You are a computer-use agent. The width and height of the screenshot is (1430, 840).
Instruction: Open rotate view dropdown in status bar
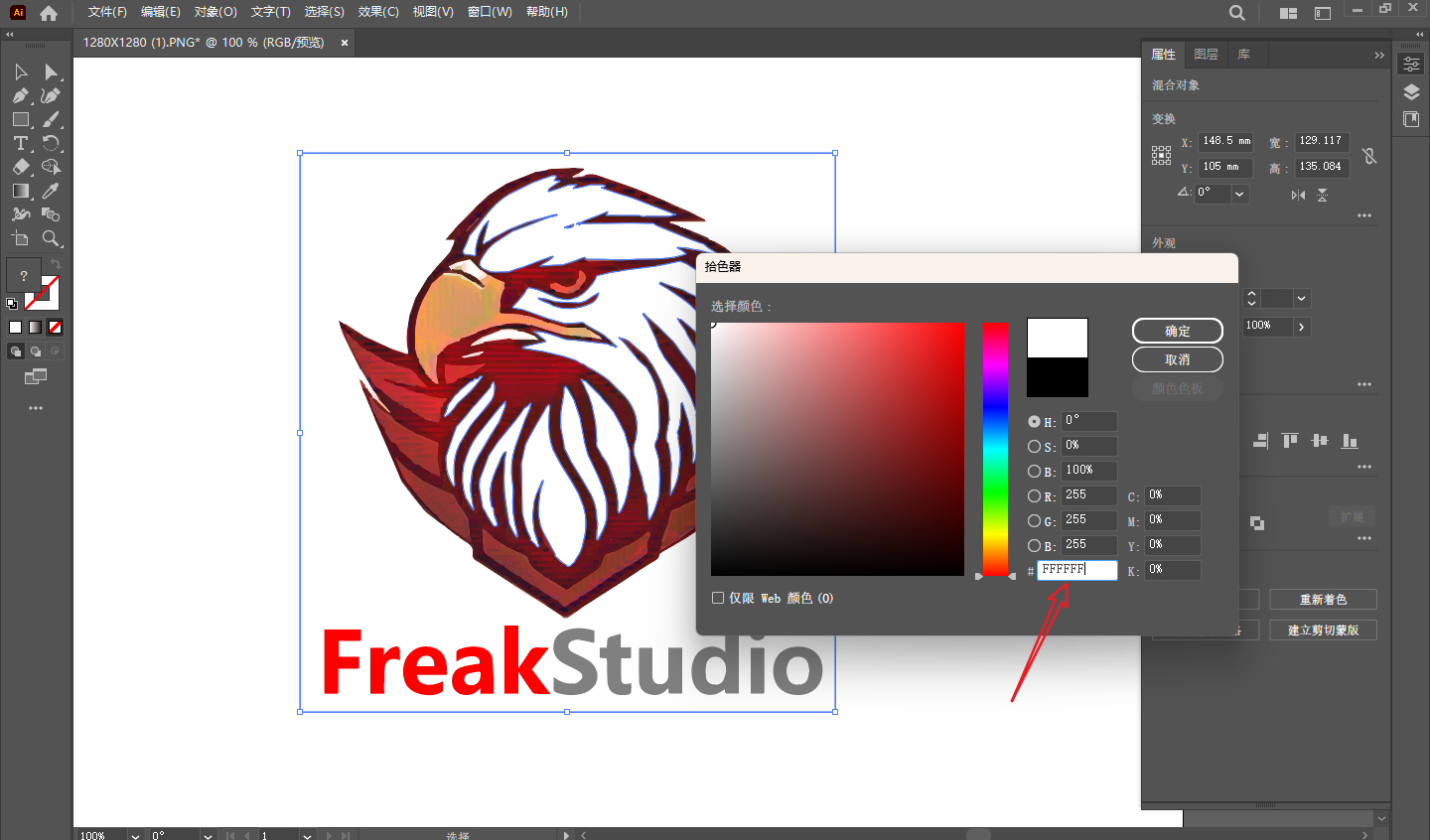(208, 835)
